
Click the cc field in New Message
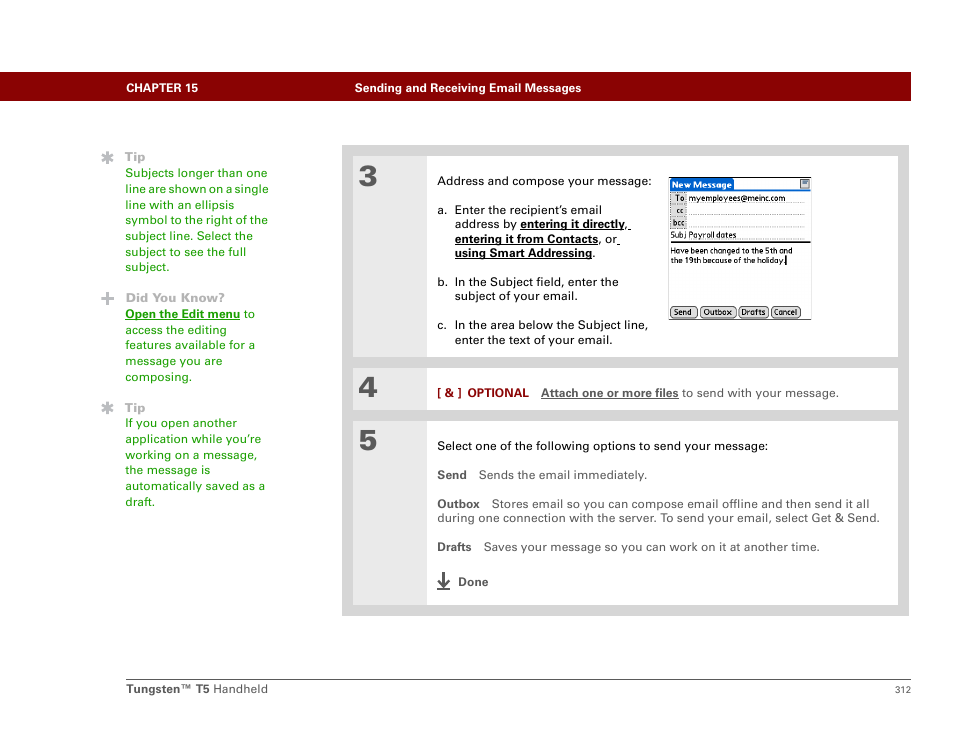click(x=746, y=211)
